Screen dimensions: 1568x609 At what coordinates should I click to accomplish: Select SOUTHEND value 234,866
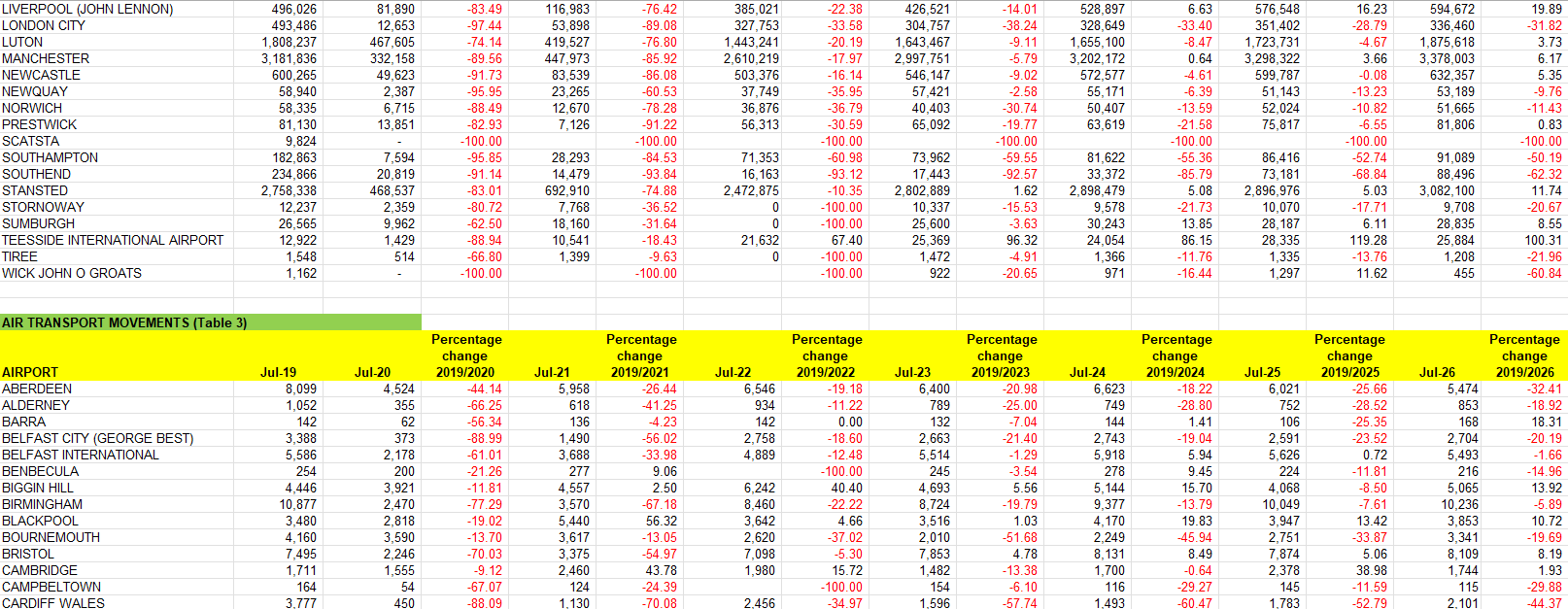click(x=293, y=174)
